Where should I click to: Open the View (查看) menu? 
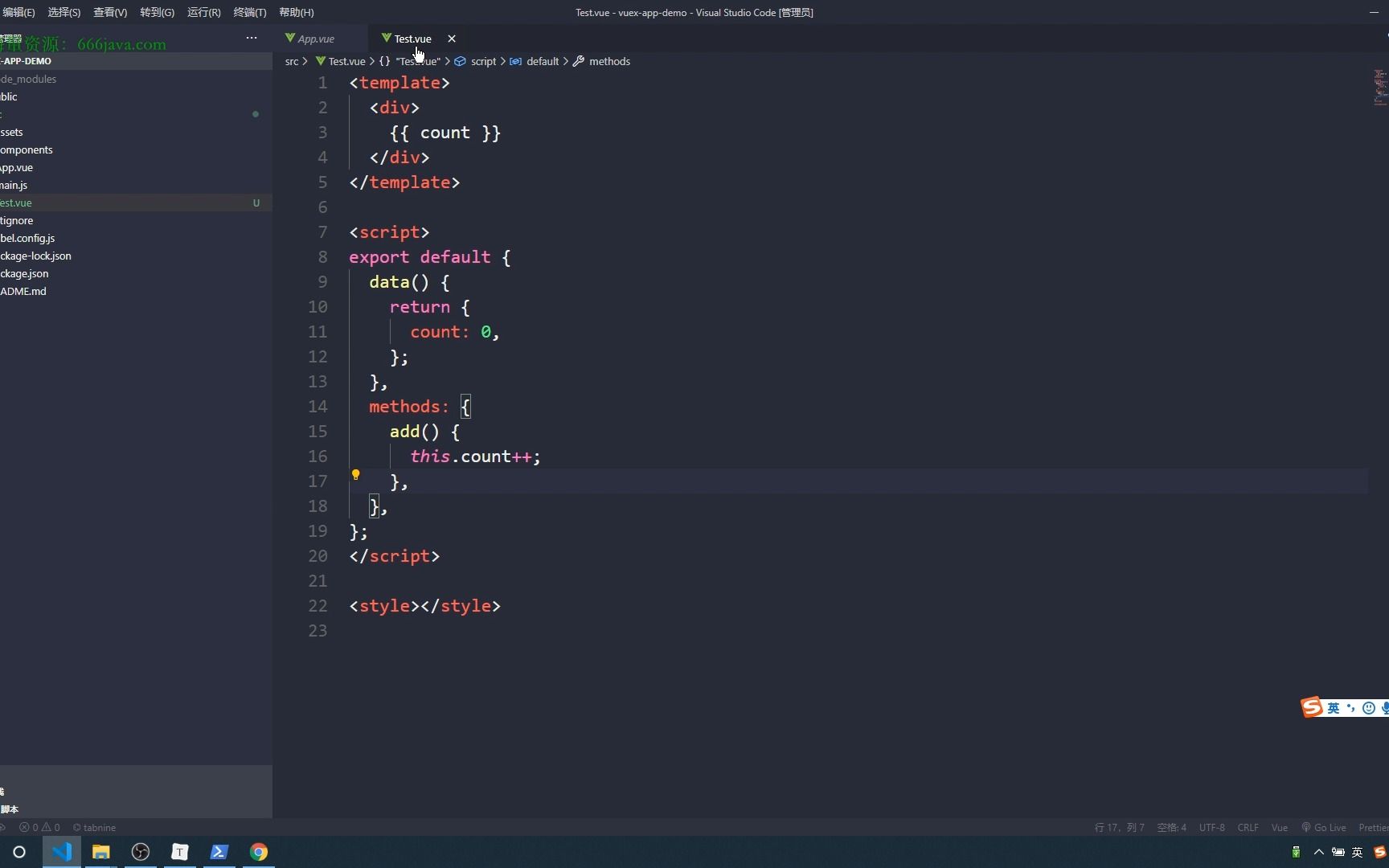(x=110, y=12)
